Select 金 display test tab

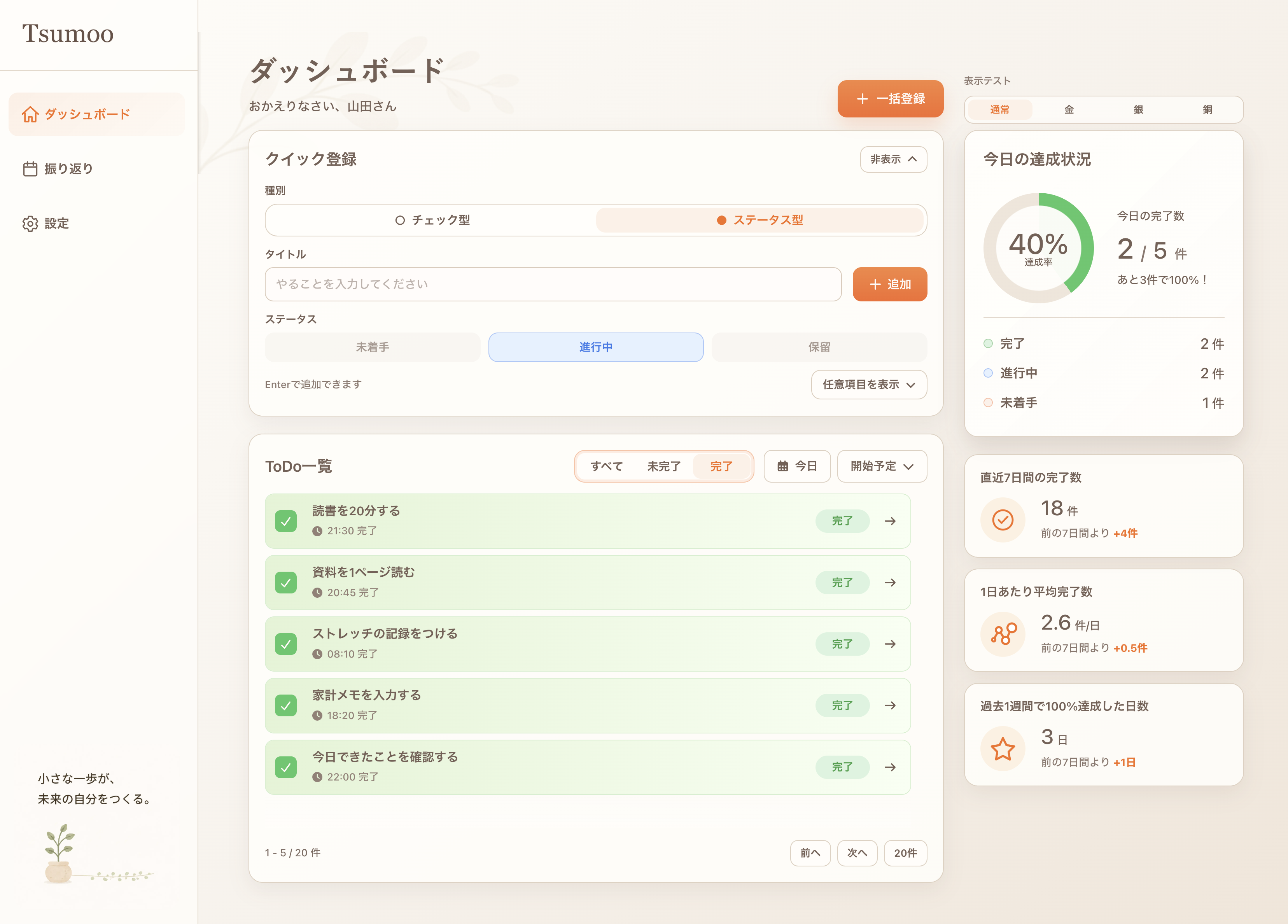click(1069, 110)
